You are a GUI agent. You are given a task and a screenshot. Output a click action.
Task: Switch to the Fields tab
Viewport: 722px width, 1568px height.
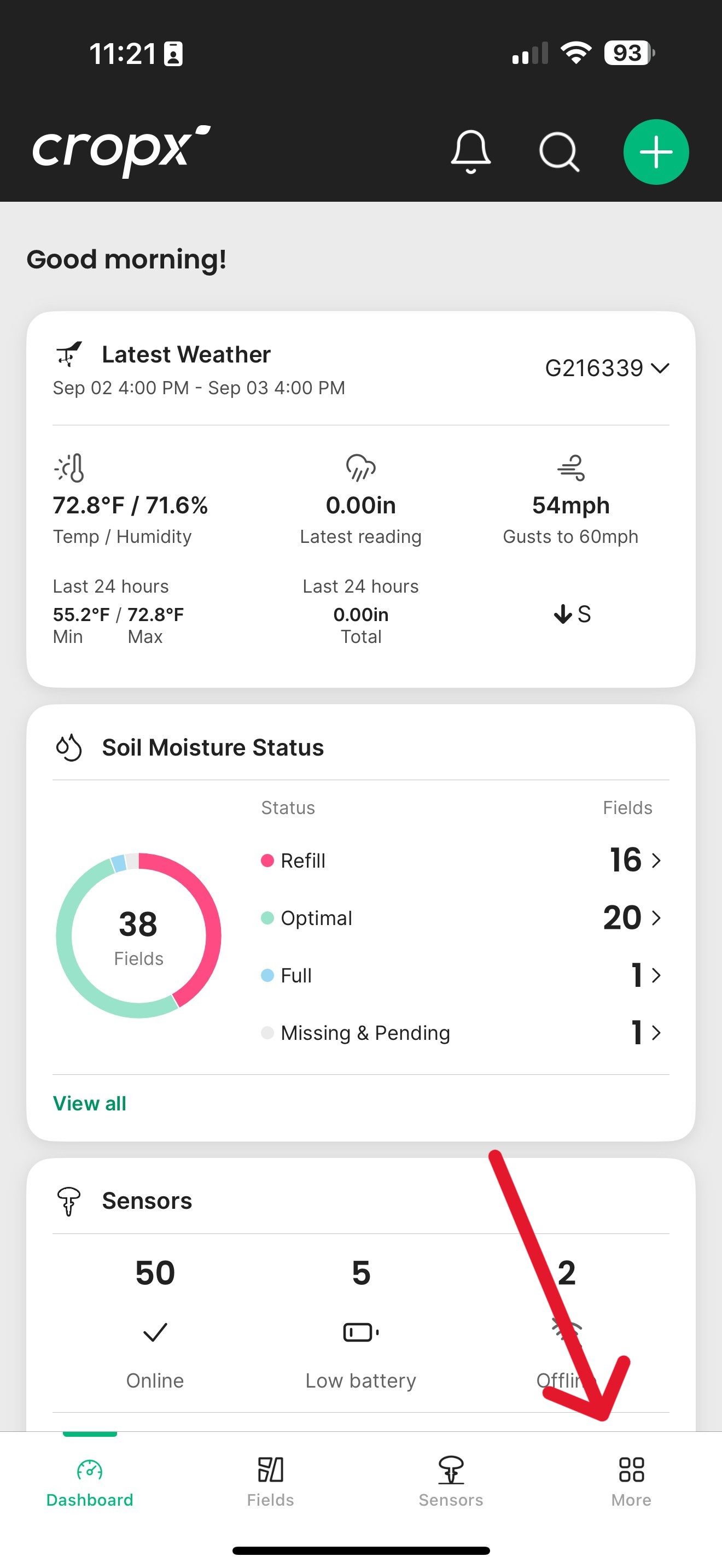tap(270, 1481)
